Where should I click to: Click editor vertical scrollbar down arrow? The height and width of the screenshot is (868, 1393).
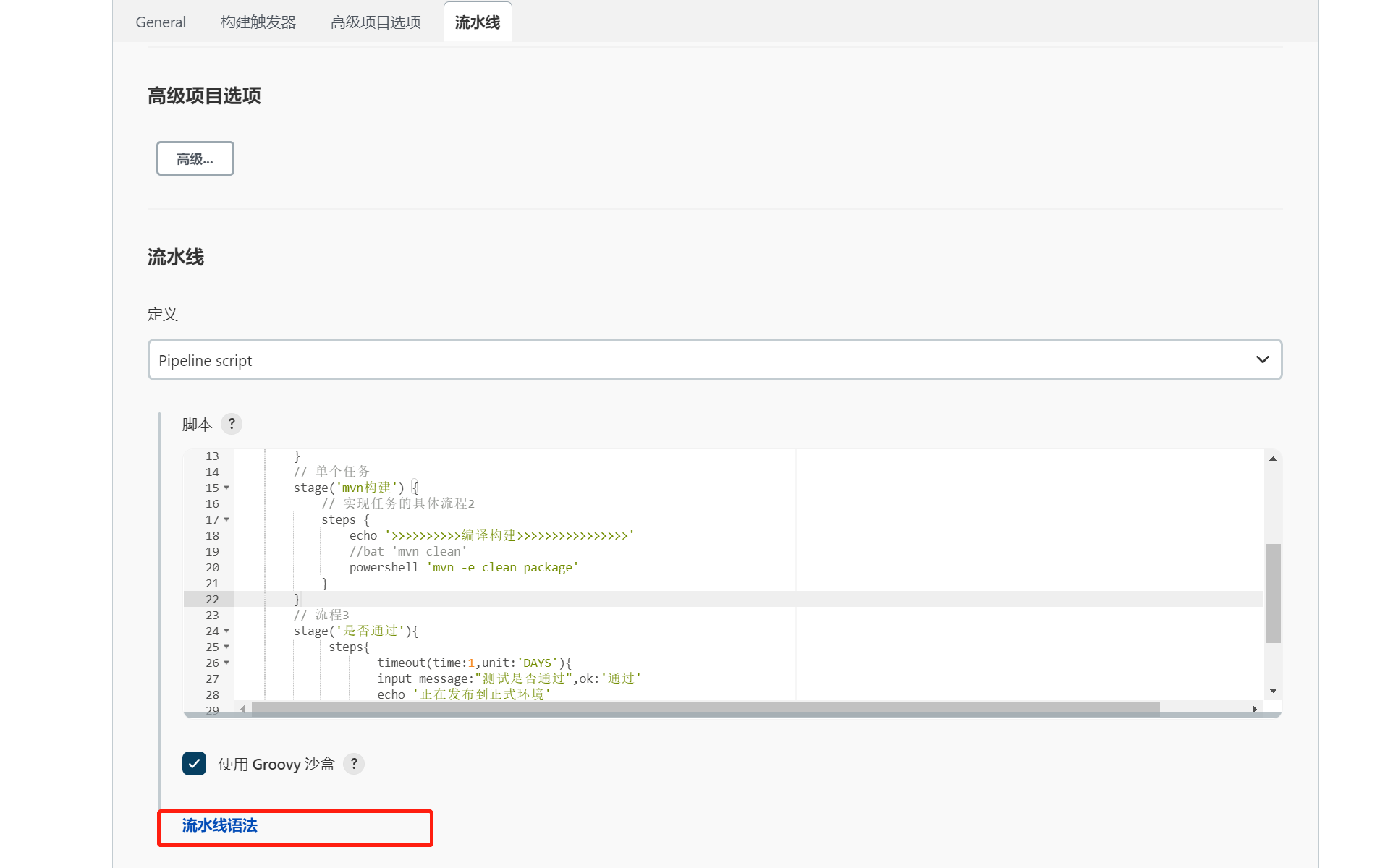1273,691
